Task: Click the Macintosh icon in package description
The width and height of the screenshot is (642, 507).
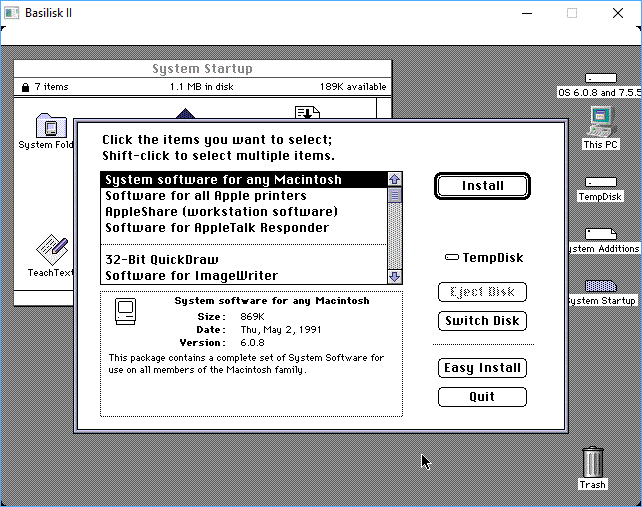Action: point(125,311)
